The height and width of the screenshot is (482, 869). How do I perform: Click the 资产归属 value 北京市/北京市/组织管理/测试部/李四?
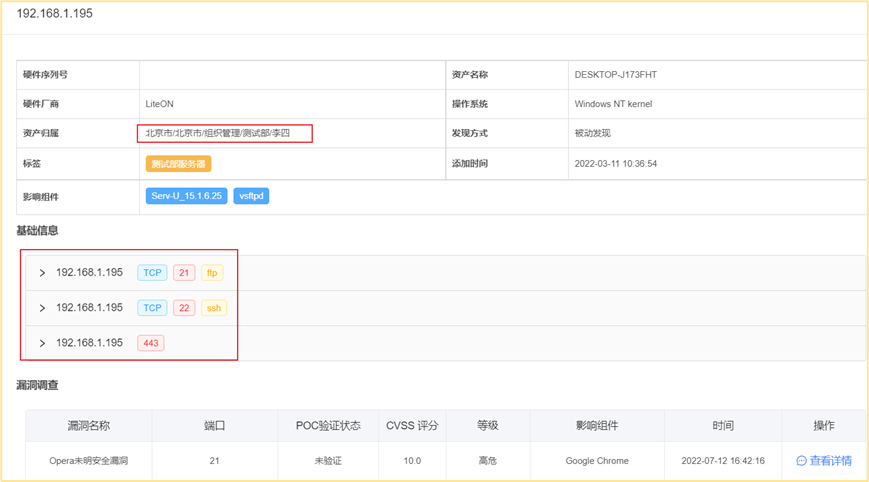click(x=217, y=133)
